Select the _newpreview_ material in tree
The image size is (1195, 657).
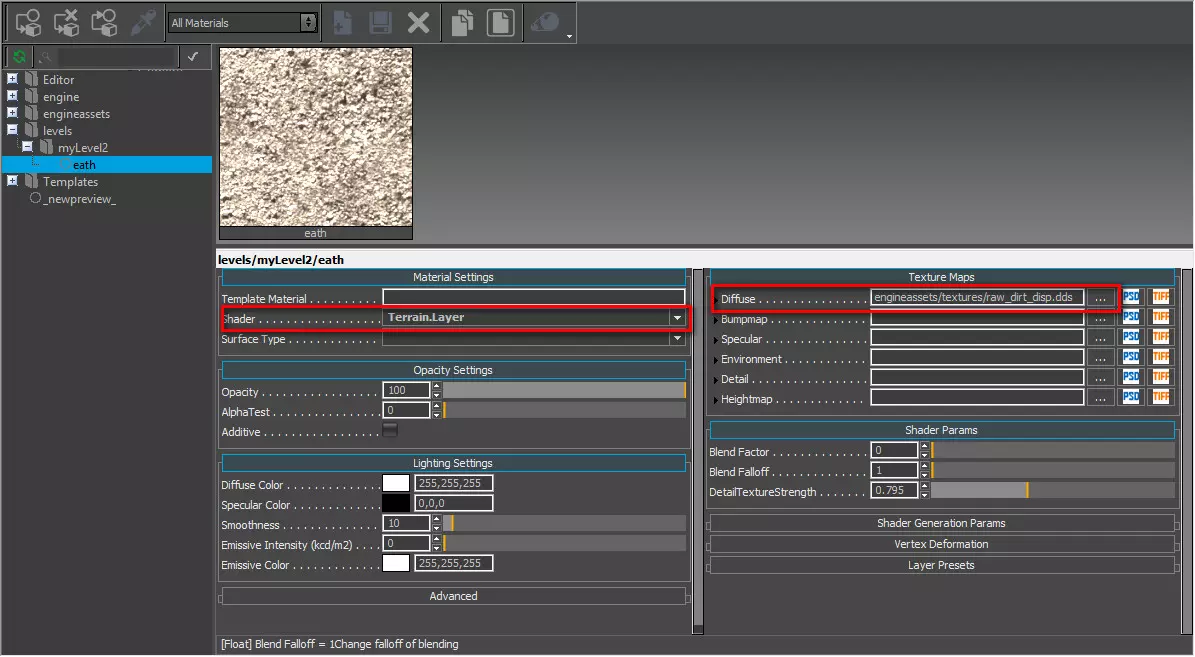(x=79, y=199)
